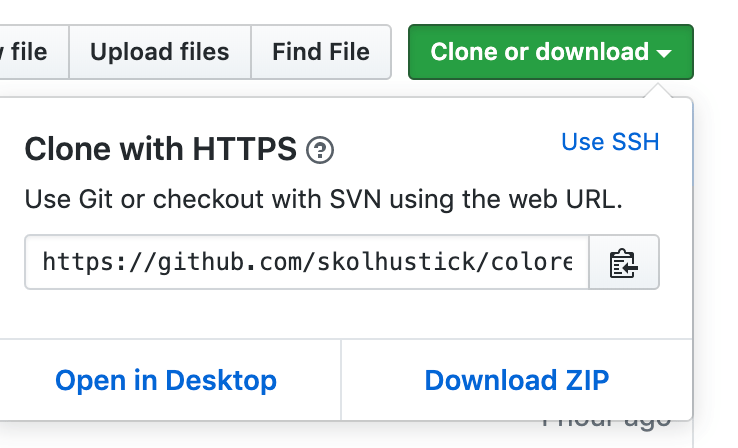Copy the clone URL to clipboard

624,262
